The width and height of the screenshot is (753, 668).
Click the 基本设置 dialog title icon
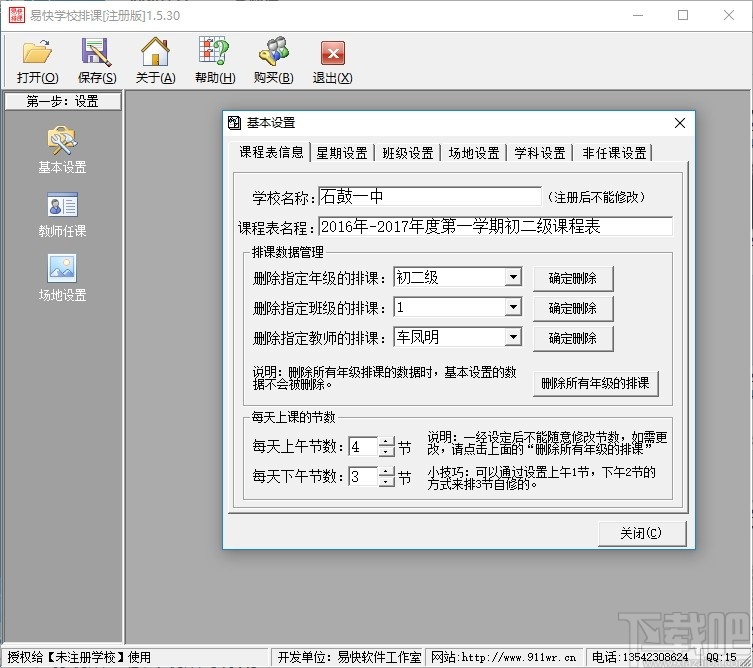(x=234, y=123)
